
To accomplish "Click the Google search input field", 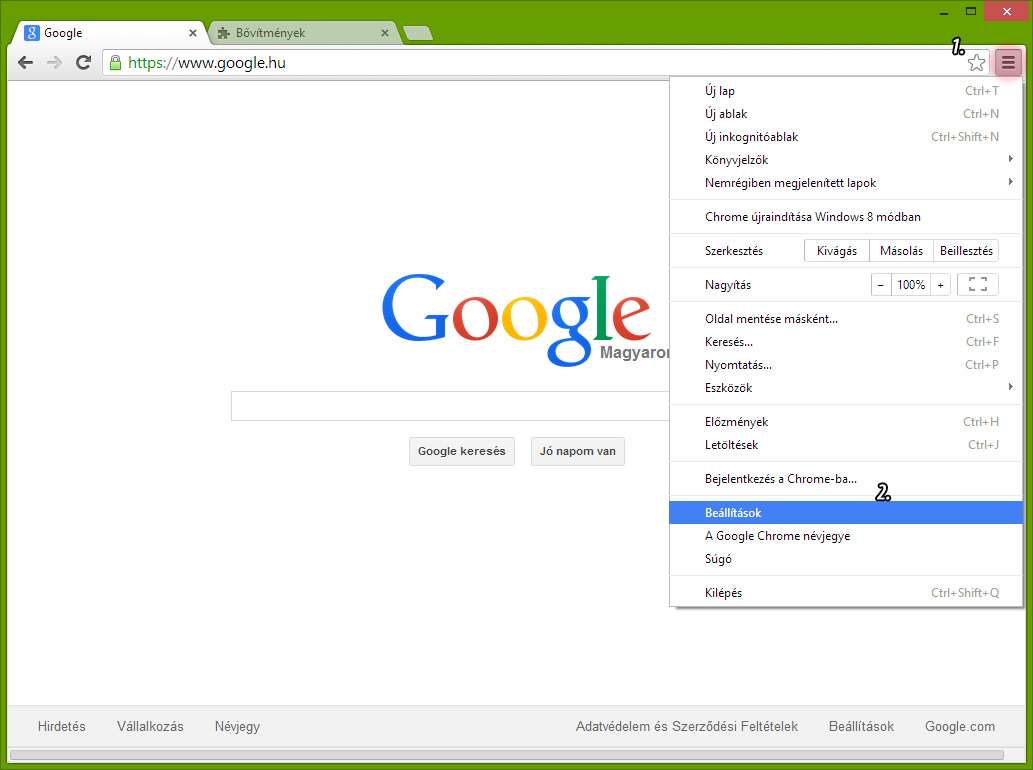I will [x=450, y=406].
